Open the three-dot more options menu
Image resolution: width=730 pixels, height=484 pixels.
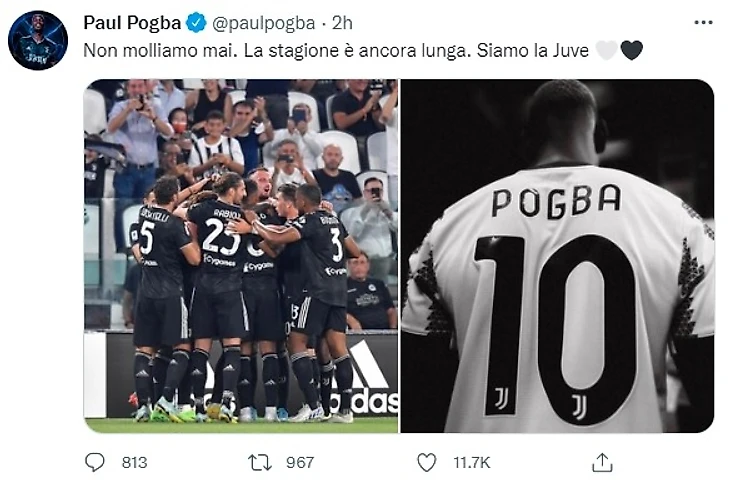tap(703, 22)
